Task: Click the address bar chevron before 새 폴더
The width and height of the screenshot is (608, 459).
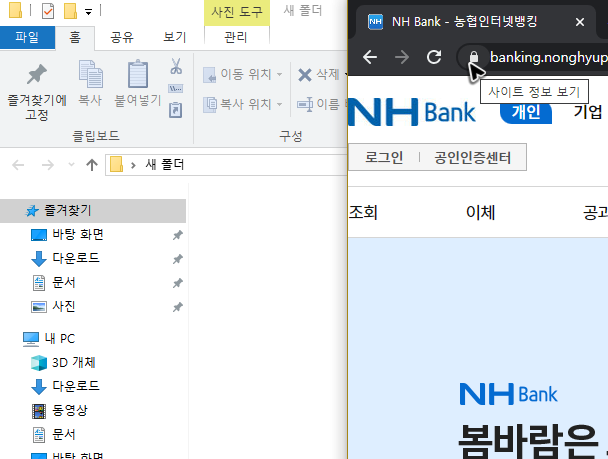Action: pyautogui.click(x=133, y=166)
